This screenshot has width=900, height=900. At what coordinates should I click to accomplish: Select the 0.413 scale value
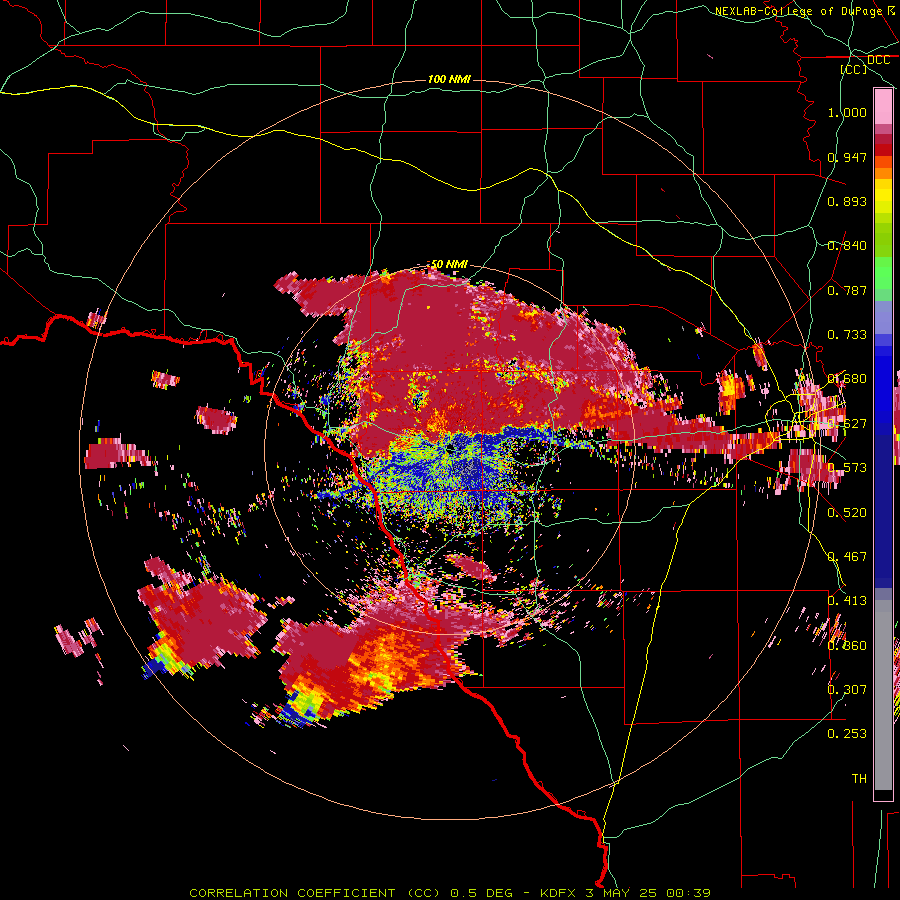(847, 600)
